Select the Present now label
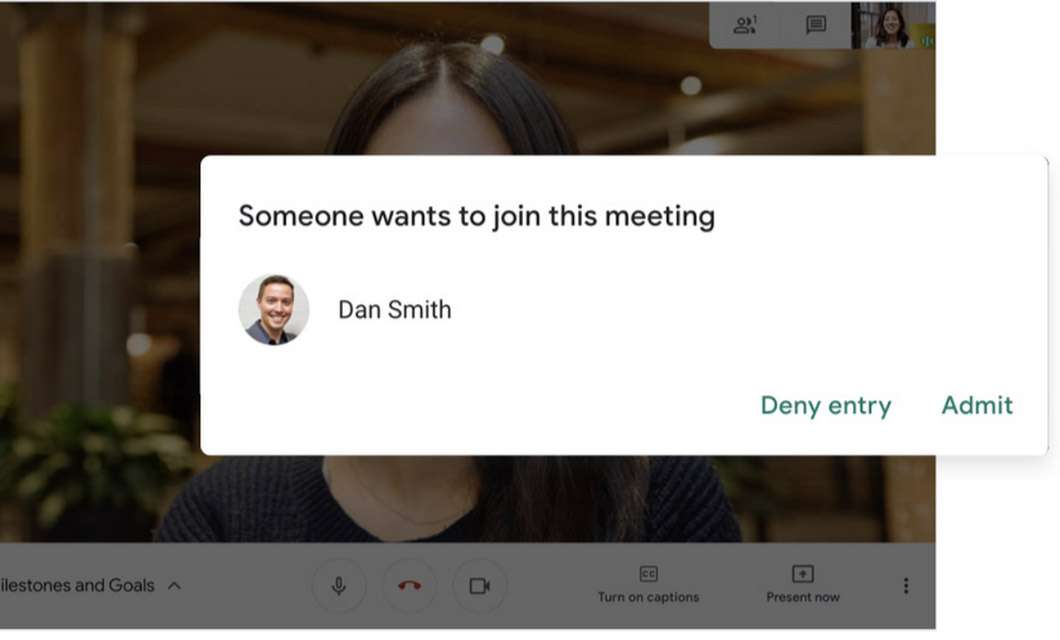The height and width of the screenshot is (640, 1060). 802,597
